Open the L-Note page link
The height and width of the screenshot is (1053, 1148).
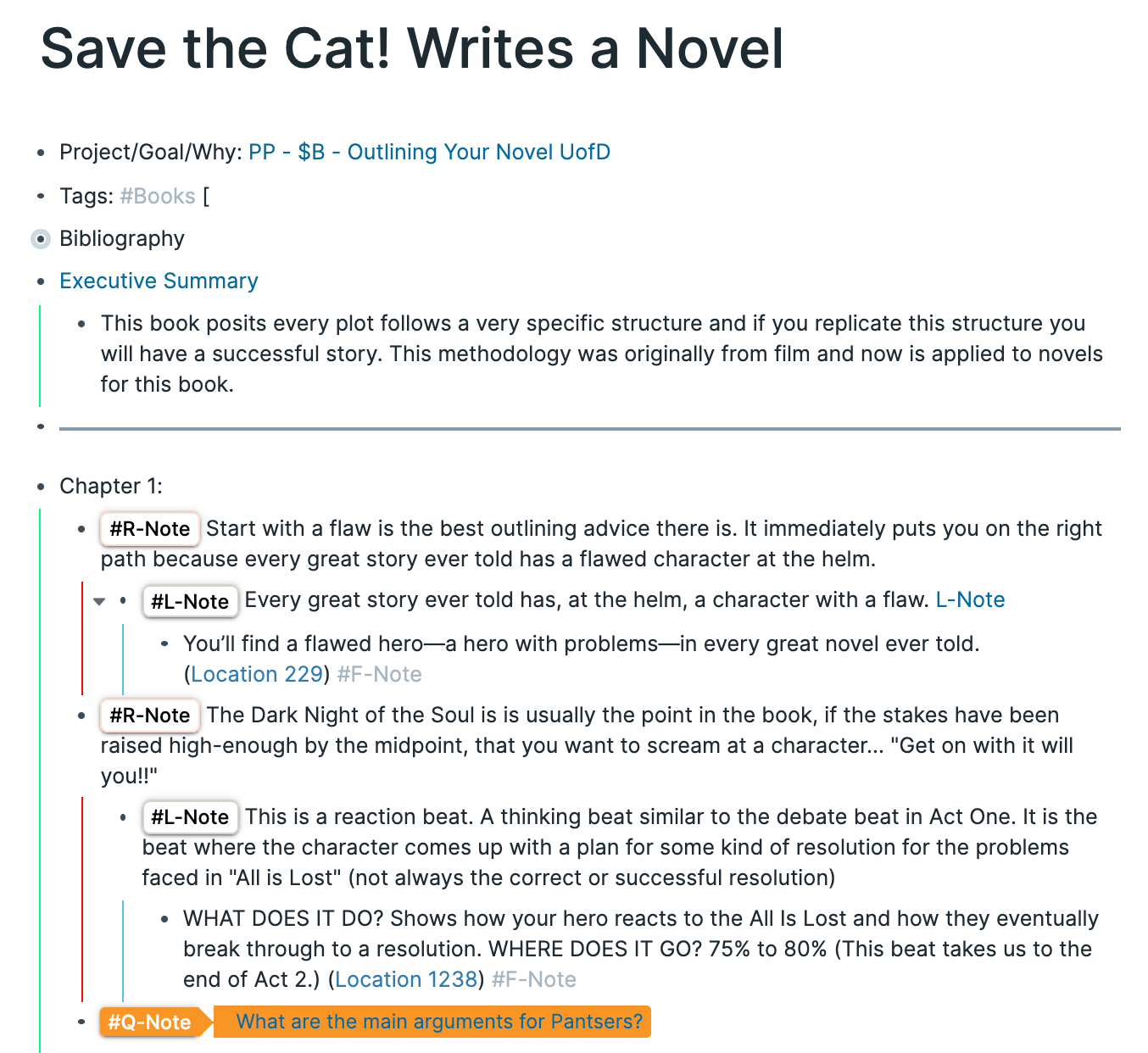(x=970, y=600)
